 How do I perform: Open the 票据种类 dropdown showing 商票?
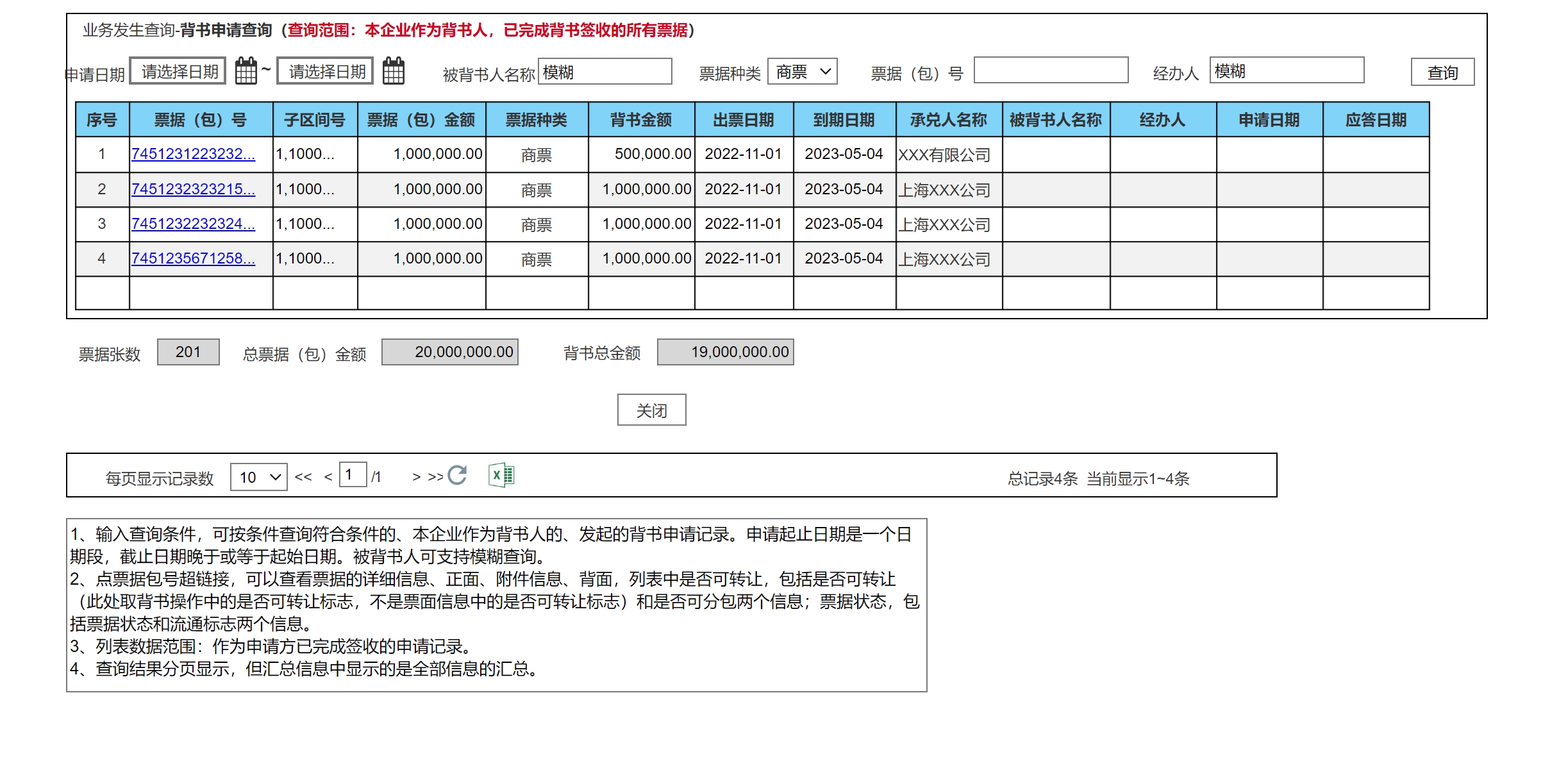pos(803,71)
